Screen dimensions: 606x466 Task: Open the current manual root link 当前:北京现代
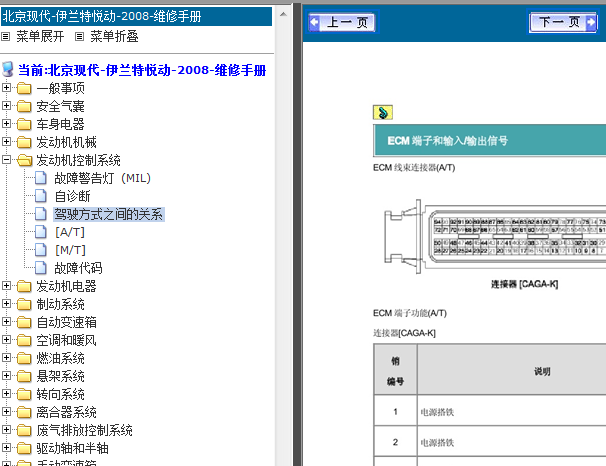(142, 70)
